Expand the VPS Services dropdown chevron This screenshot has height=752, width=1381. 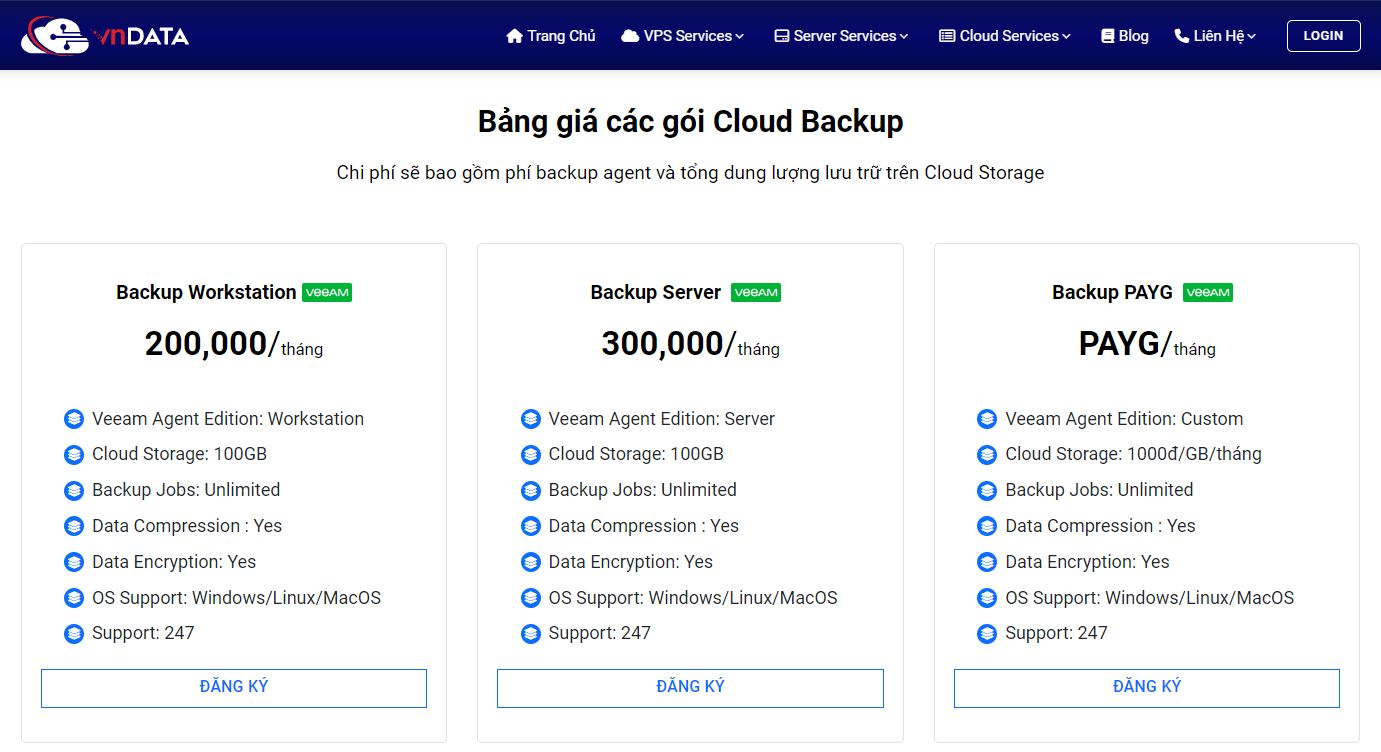point(740,37)
